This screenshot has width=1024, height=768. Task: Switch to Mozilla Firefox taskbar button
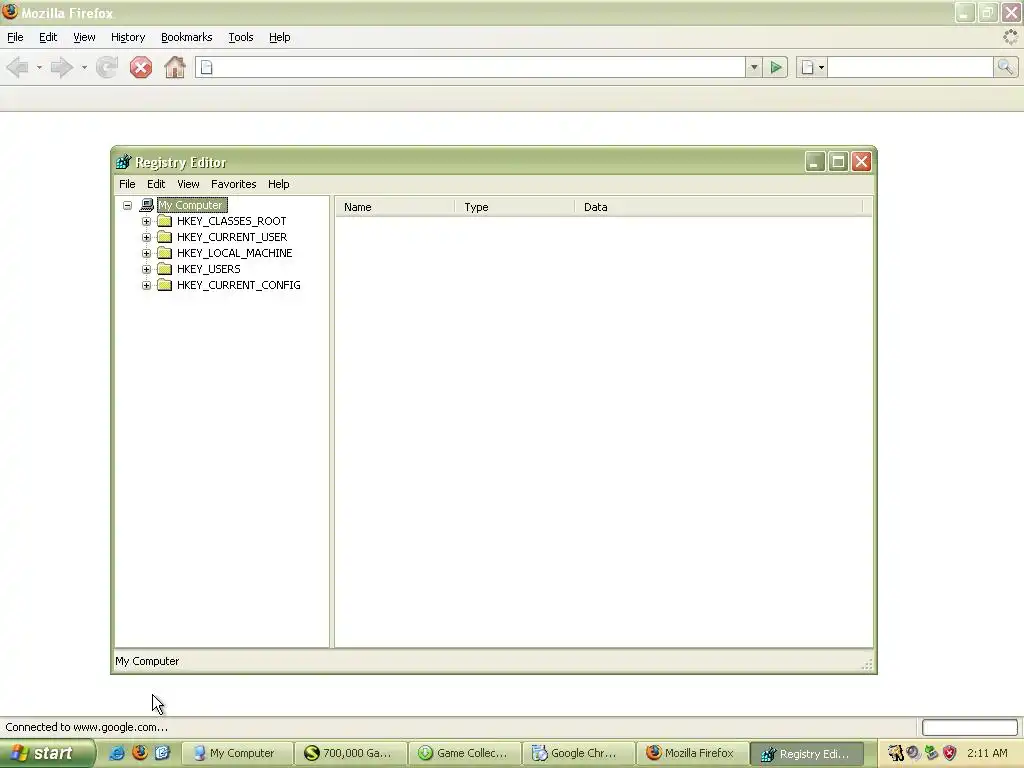point(692,753)
